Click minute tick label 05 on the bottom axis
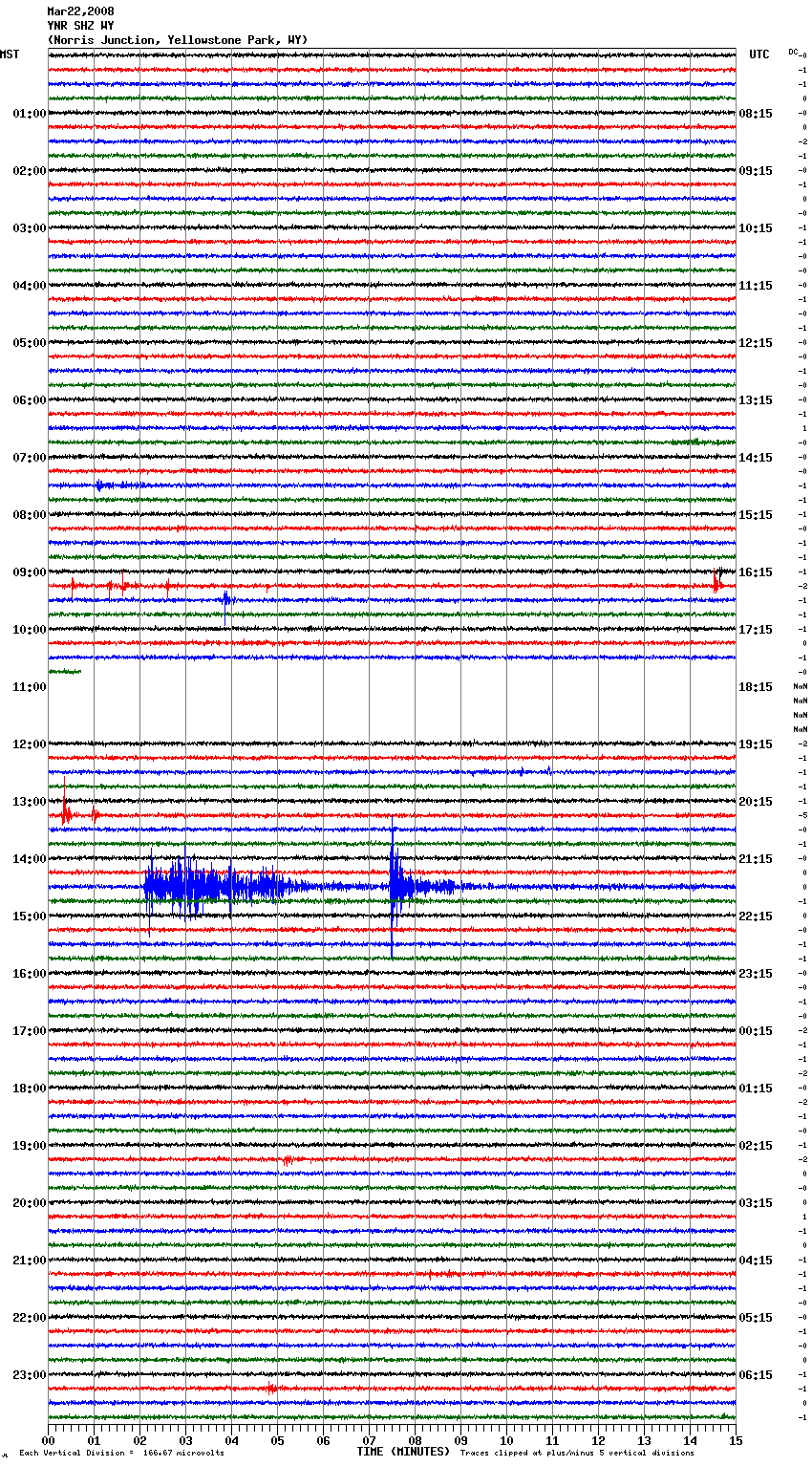Screen dimensions: 812x1466 (277, 1440)
